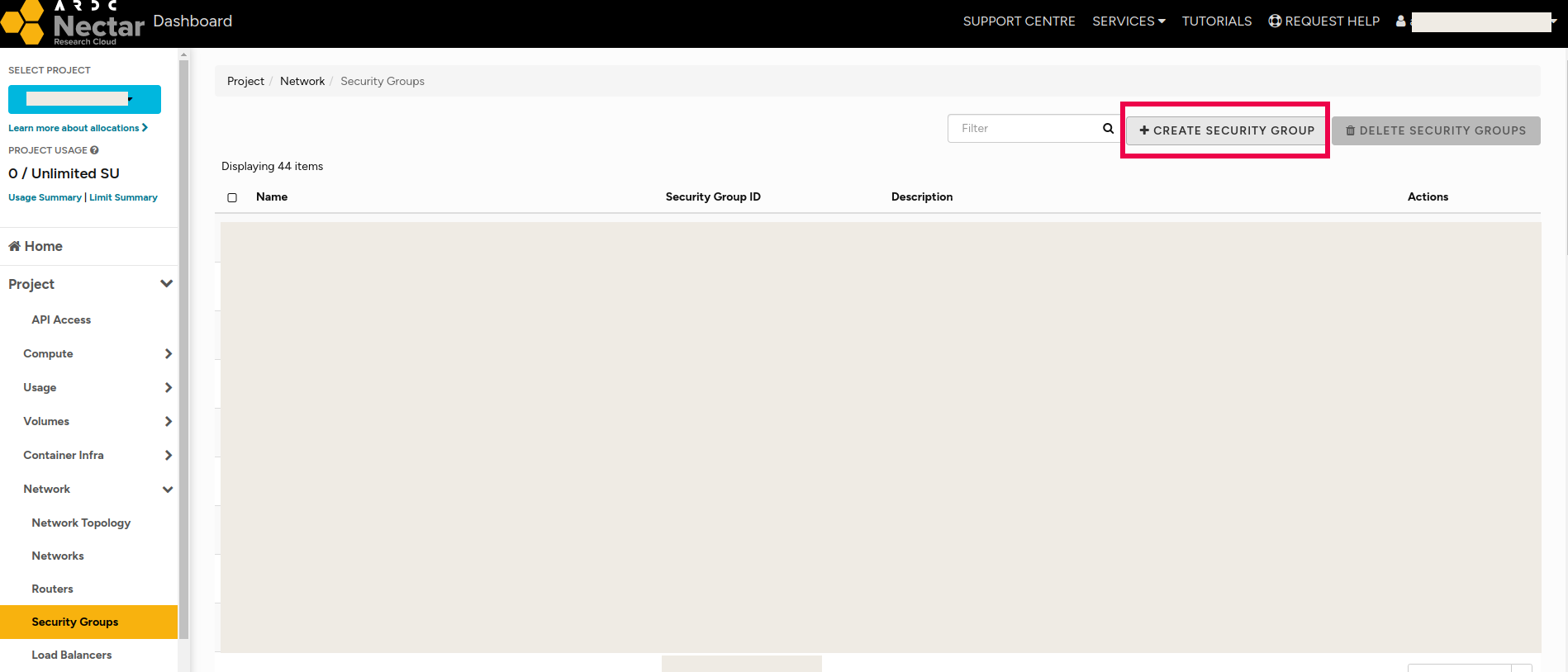This screenshot has width=1568, height=672.
Task: Open the project selector dropdown
Action: click(84, 99)
